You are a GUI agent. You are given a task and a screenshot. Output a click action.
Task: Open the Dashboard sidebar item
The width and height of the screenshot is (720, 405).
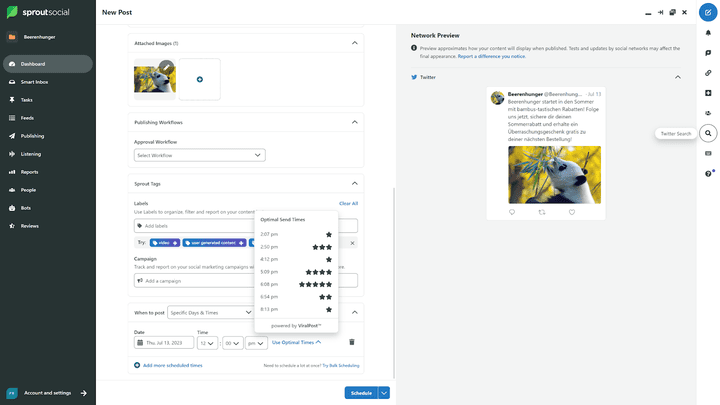(x=48, y=64)
